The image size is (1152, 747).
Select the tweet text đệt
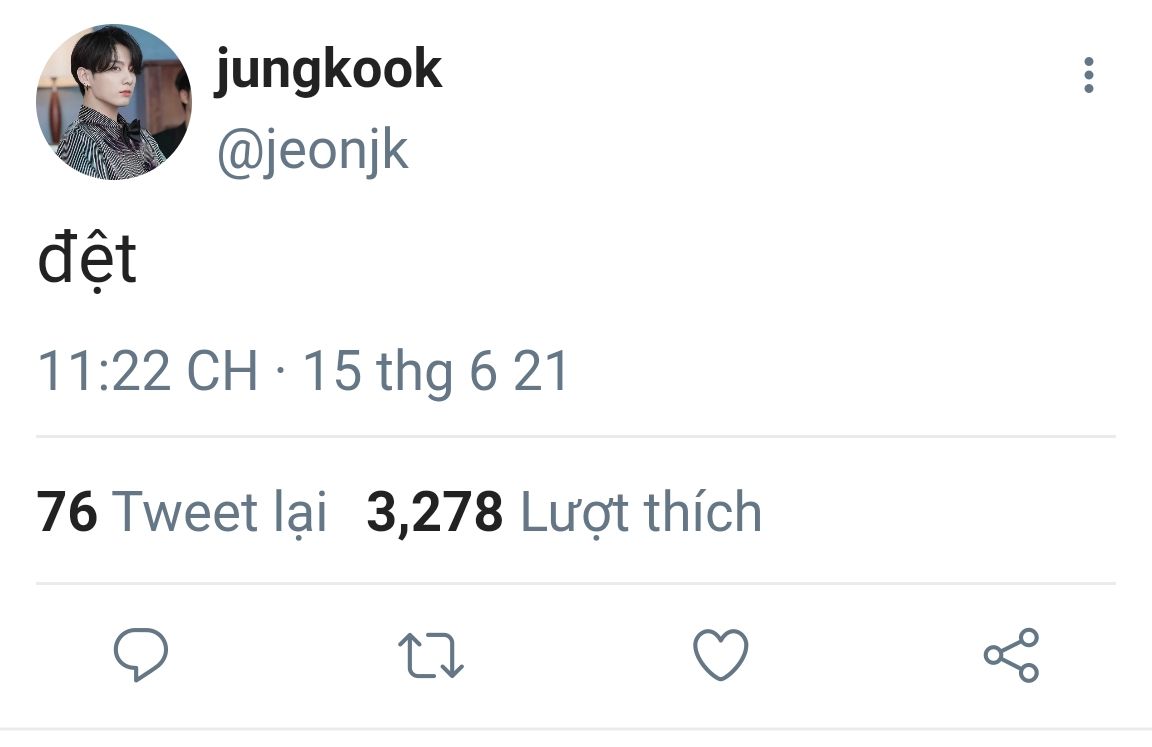point(87,260)
